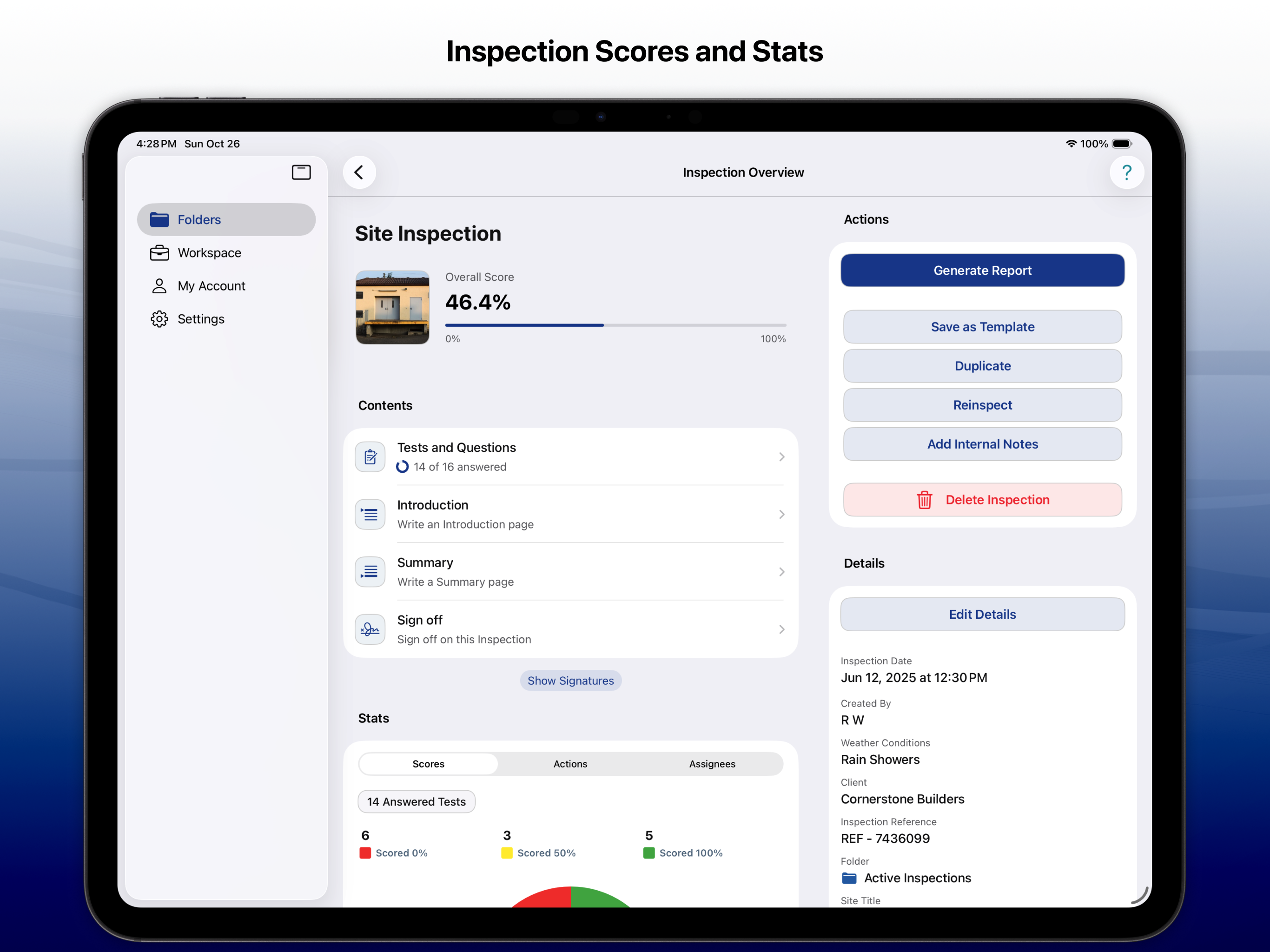Click the Delete Inspection button
Screen dimensions: 1270x952
click(x=982, y=500)
